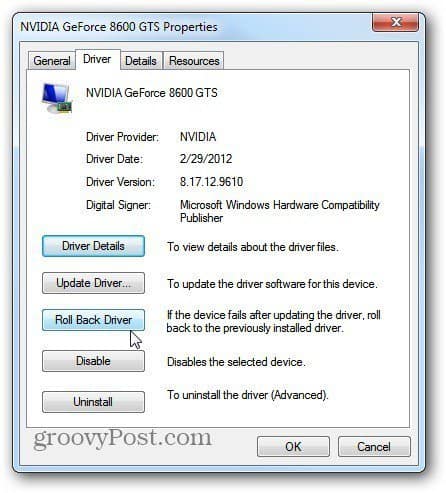Cancel the properties dialog
Image resolution: width=446 pixels, height=493 pixels.
point(374,447)
